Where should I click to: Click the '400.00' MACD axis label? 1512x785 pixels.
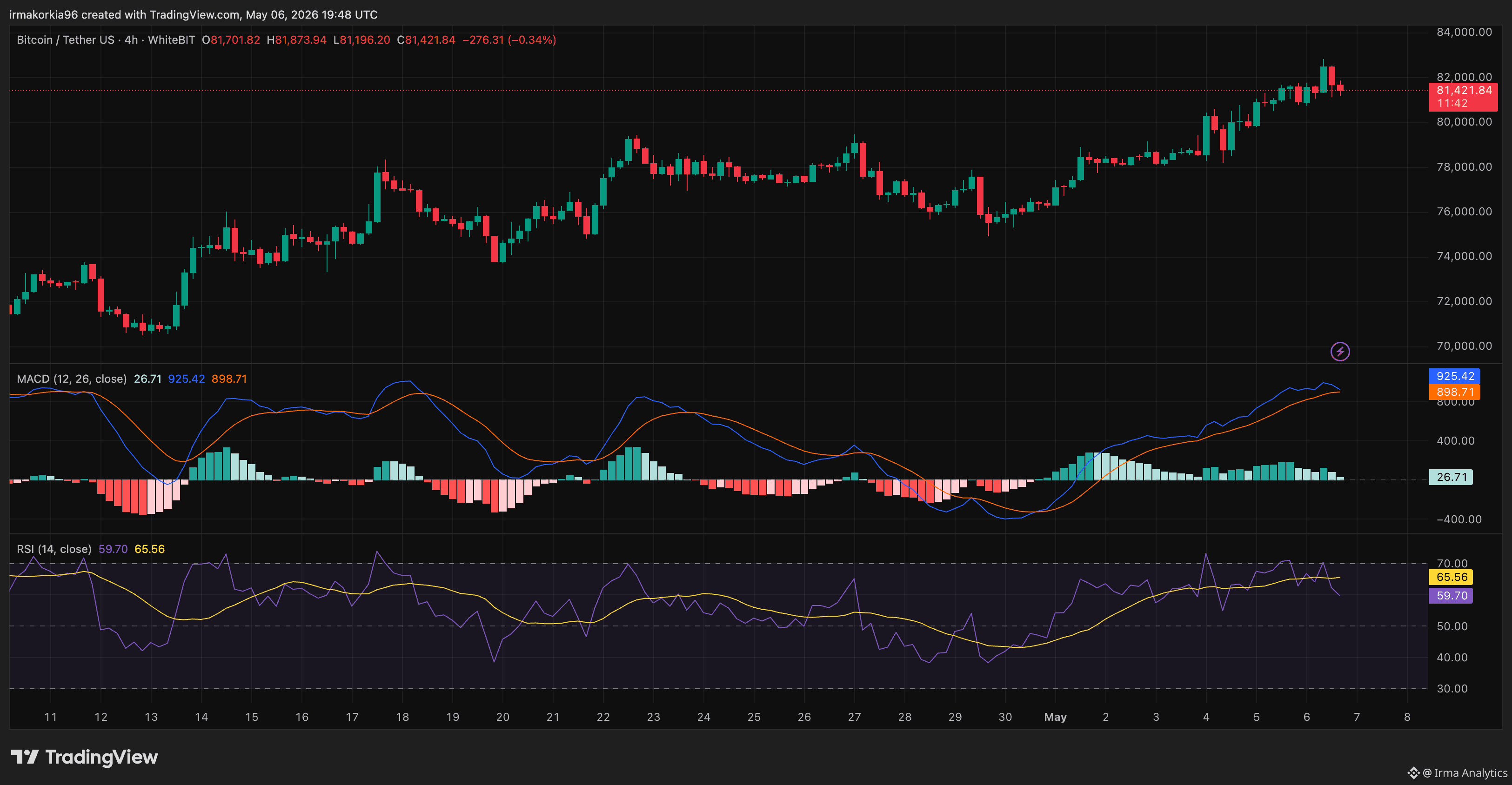click(1455, 440)
